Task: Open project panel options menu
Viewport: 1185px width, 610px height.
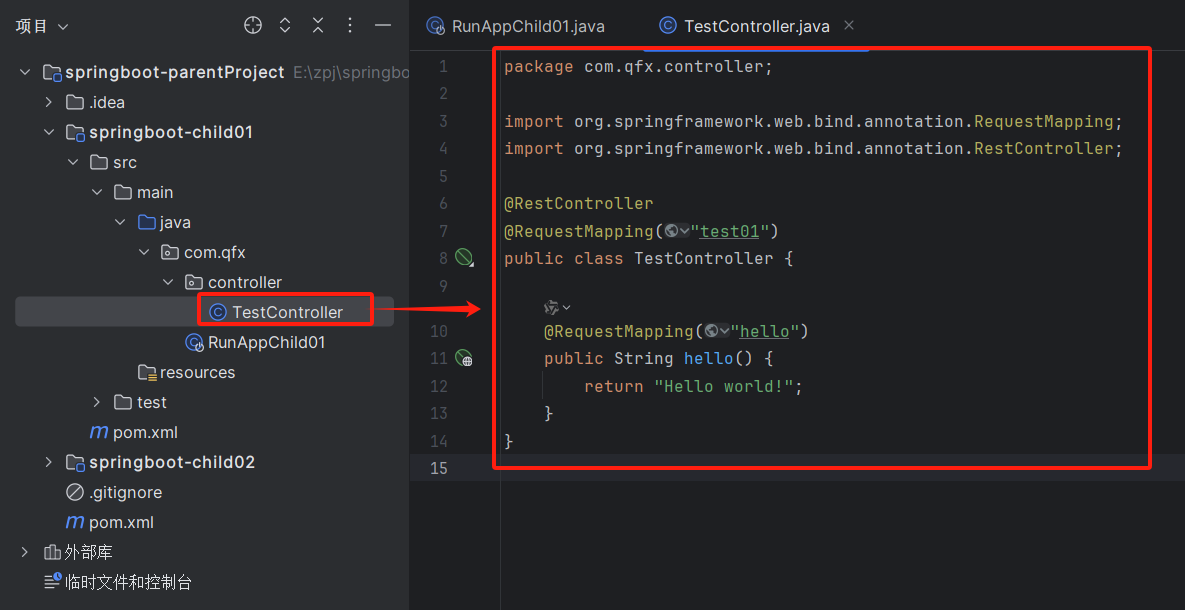Action: pos(350,26)
